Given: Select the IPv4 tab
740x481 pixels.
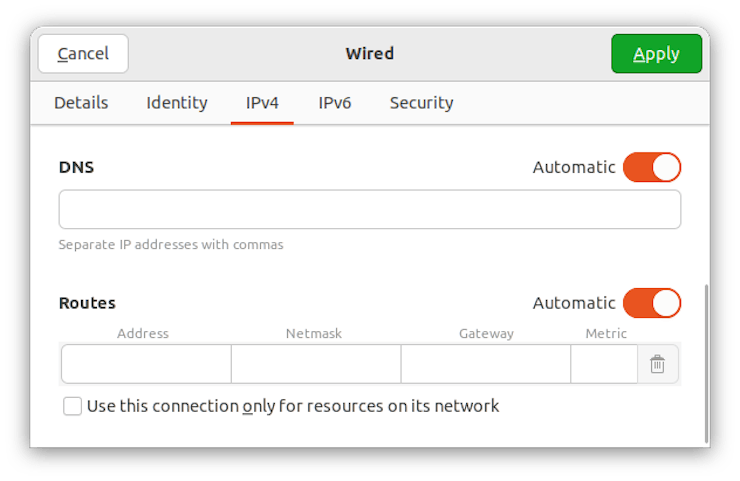Looking at the screenshot, I should pos(262,103).
